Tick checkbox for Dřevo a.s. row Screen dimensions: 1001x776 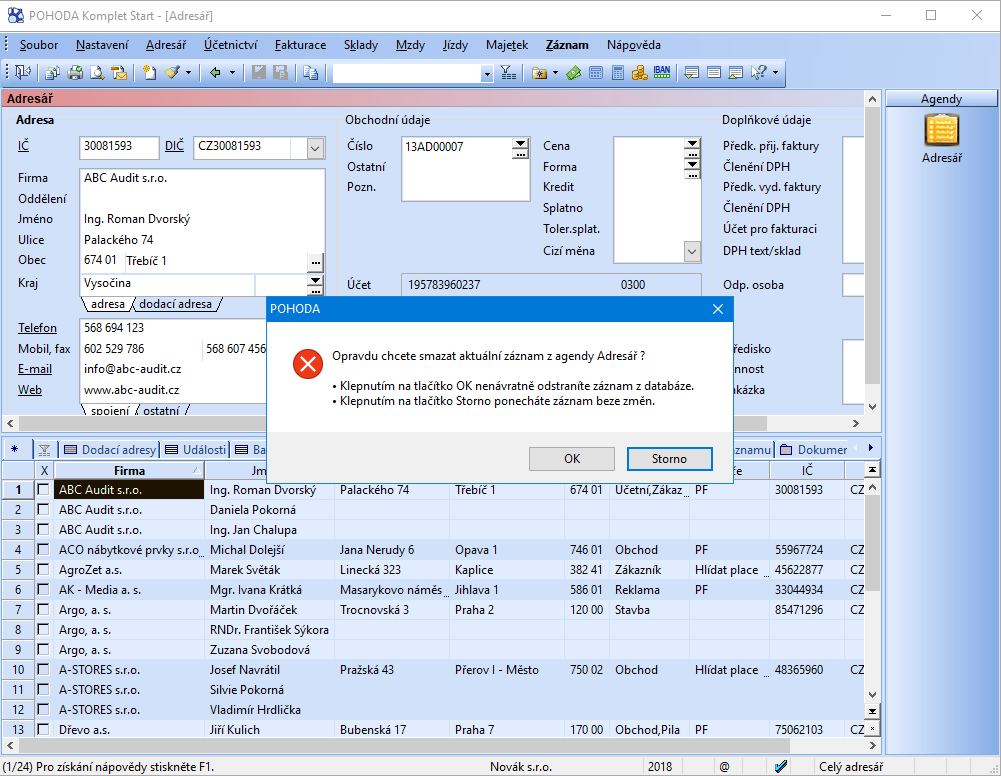point(43,729)
